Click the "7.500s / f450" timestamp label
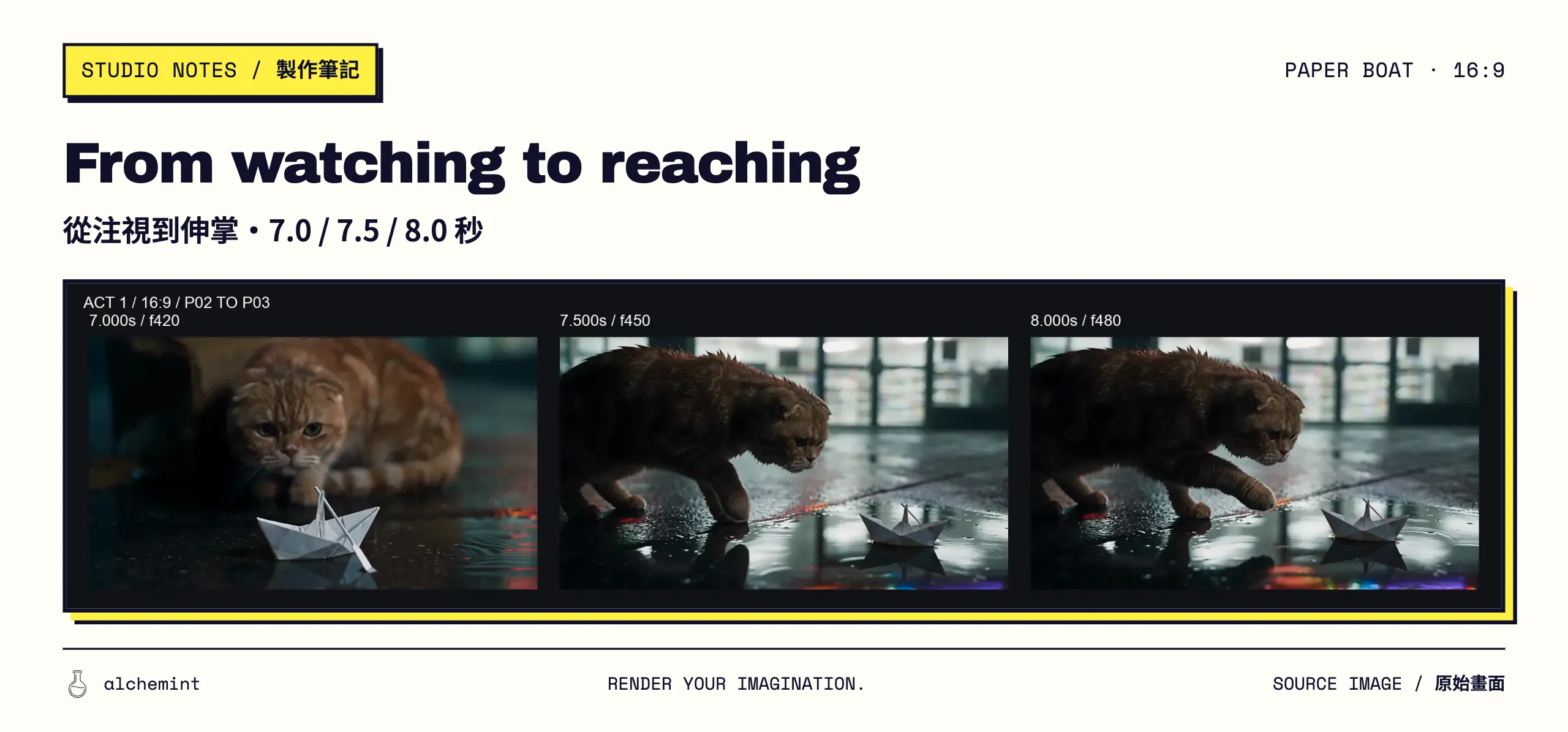 tap(605, 320)
